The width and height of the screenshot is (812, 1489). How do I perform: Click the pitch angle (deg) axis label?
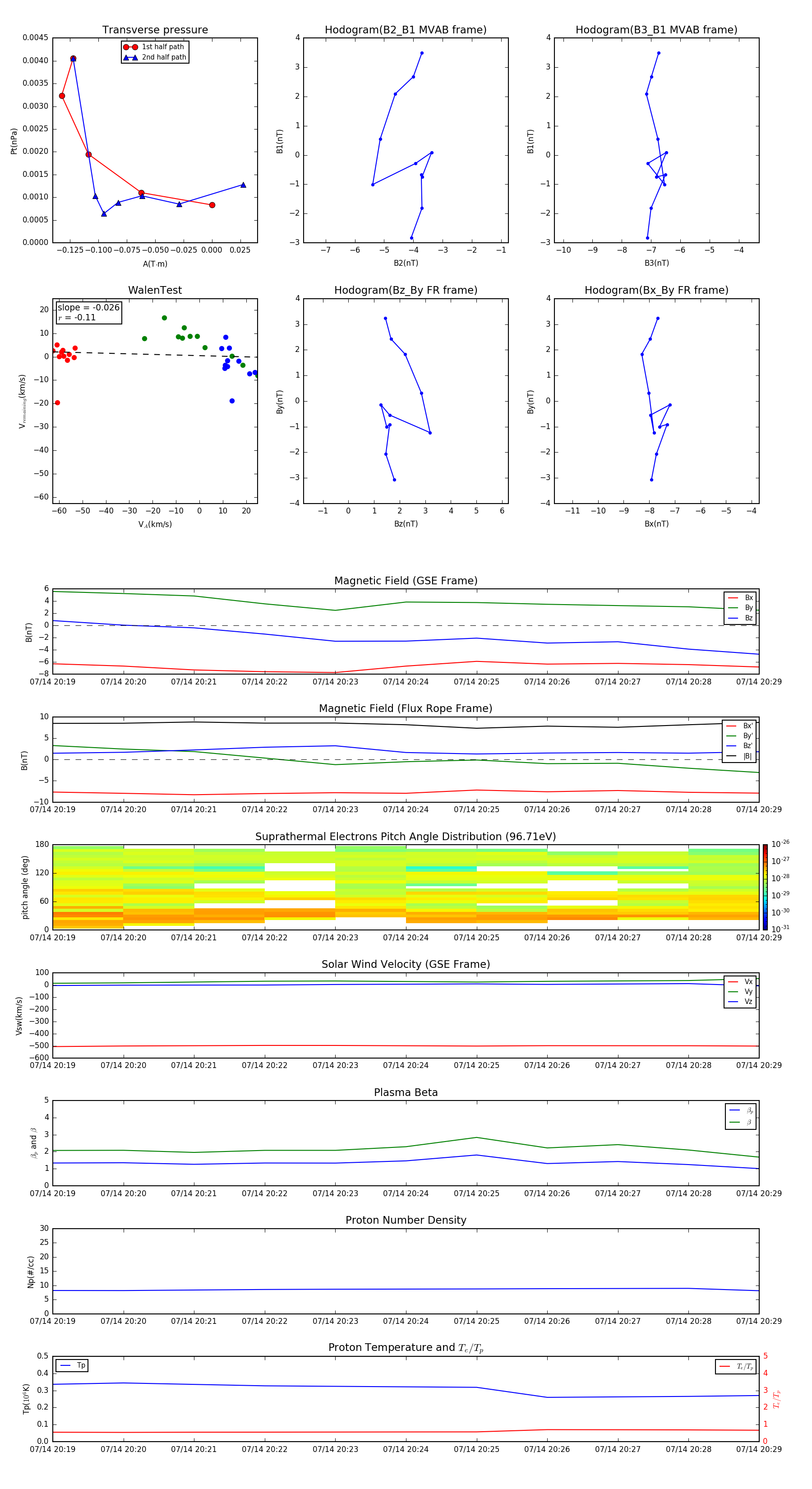[x=25, y=887]
